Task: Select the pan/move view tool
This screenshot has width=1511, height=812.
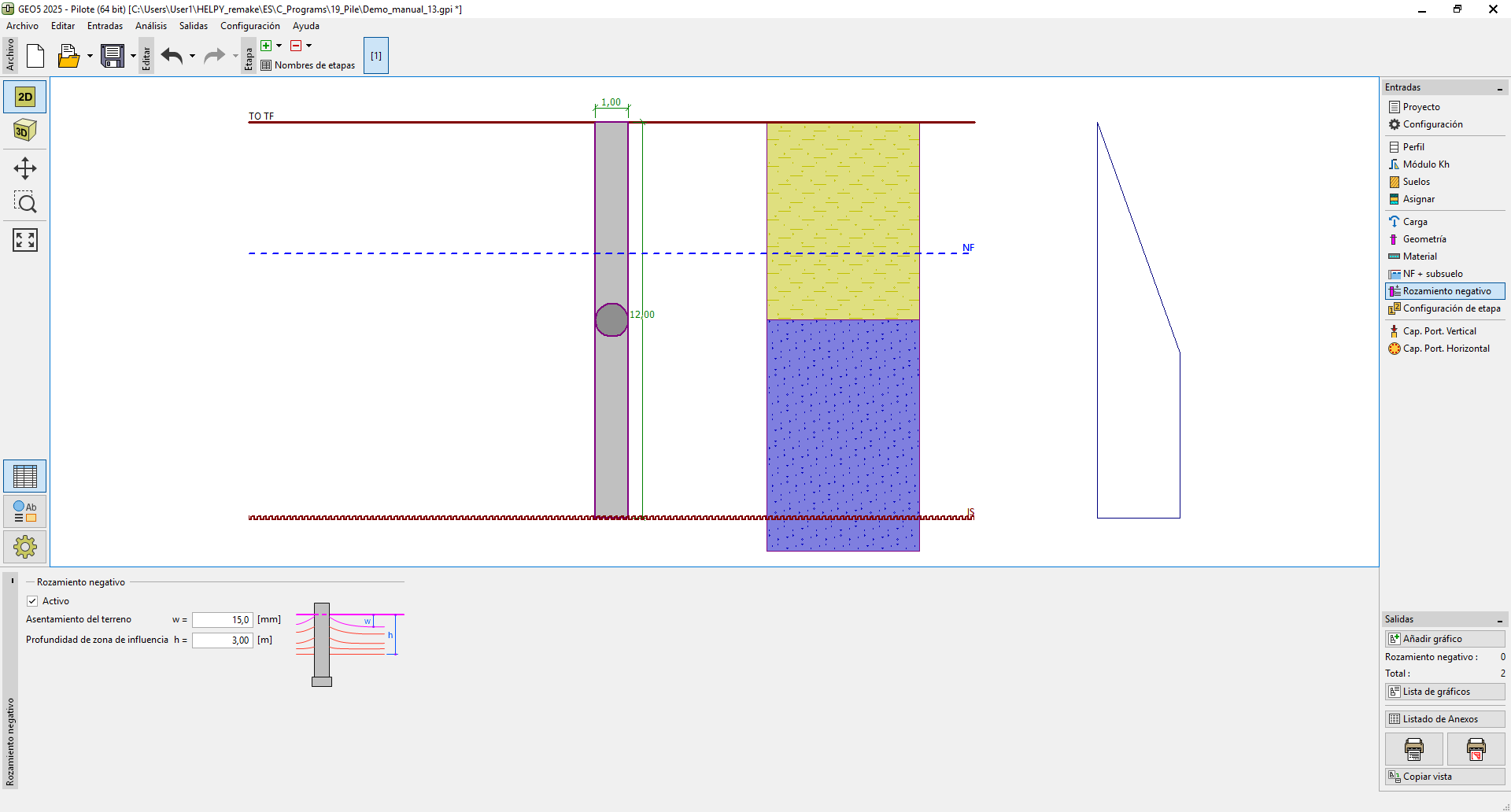Action: (25, 168)
